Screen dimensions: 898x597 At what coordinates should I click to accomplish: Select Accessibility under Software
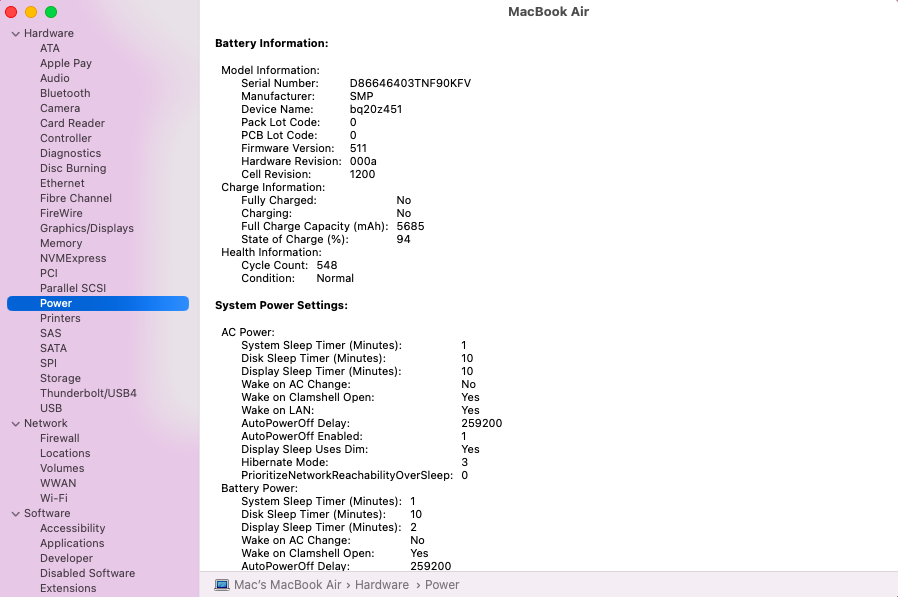click(x=73, y=528)
